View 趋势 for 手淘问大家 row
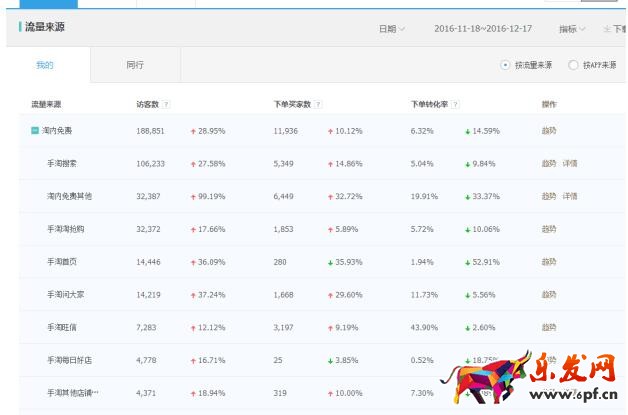This screenshot has height=415, width=628. [549, 295]
